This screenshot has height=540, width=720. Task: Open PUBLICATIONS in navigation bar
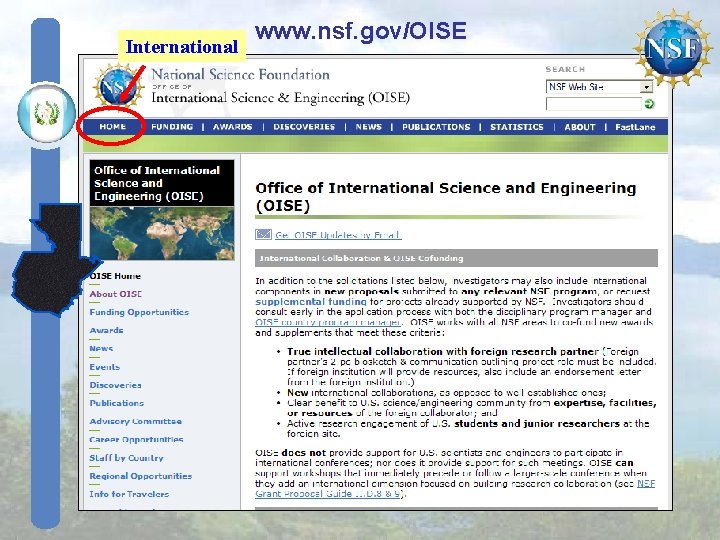pyautogui.click(x=436, y=127)
